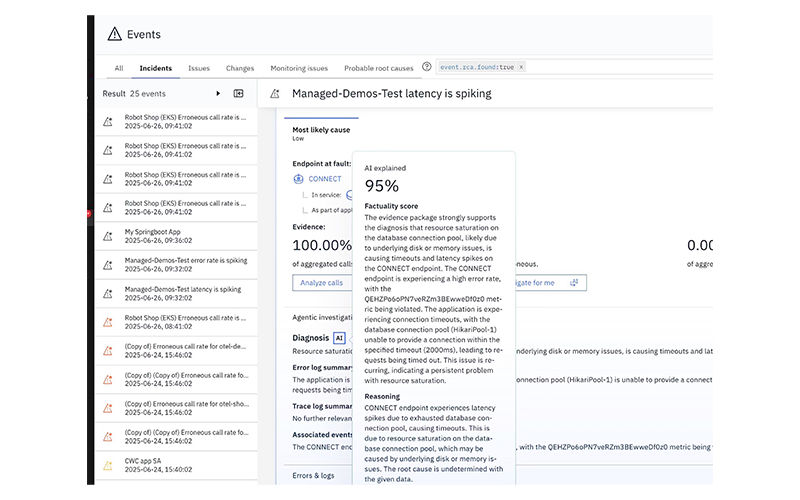Go to Probable root causes tab
Viewport: 800px width, 500px height.
[x=378, y=68]
